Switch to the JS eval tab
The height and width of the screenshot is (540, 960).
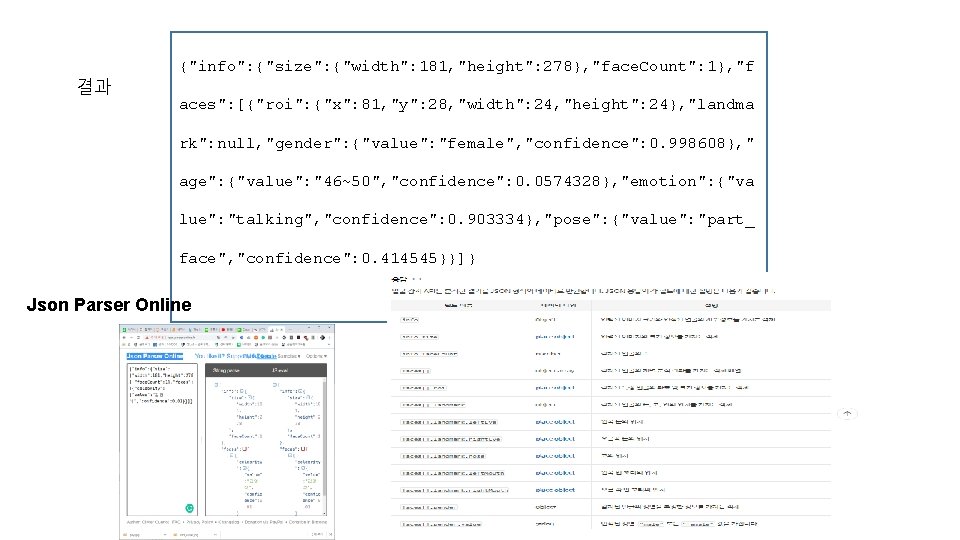(x=280, y=370)
